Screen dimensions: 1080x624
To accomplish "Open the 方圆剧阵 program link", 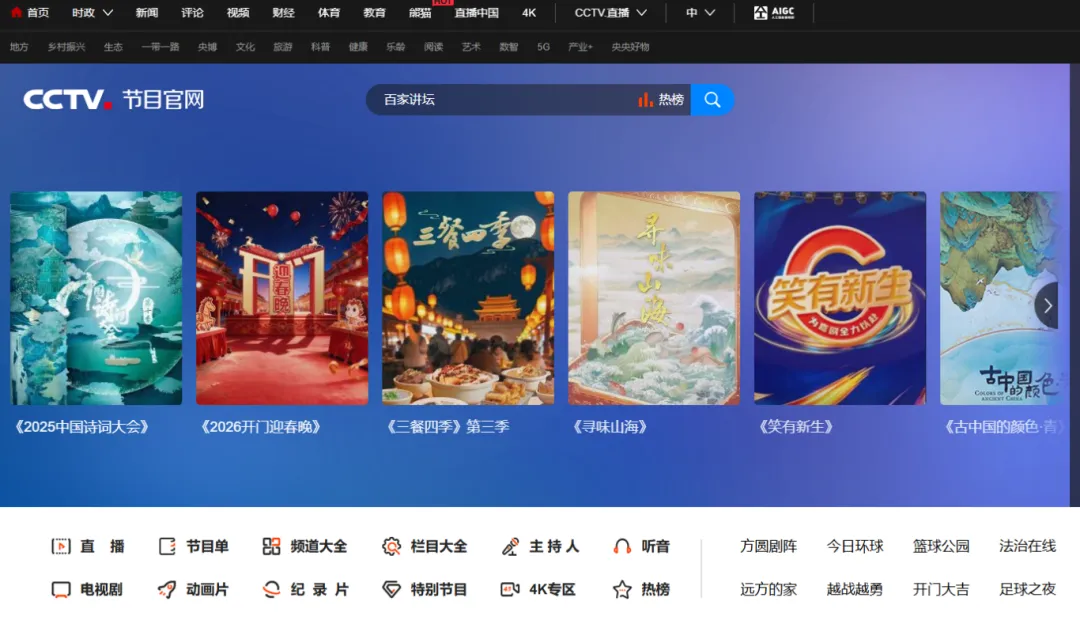I will coord(769,546).
